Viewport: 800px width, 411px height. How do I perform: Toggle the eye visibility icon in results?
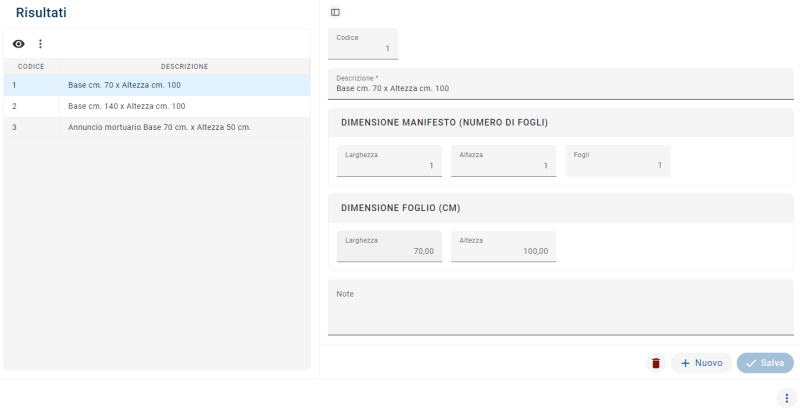click(18, 44)
